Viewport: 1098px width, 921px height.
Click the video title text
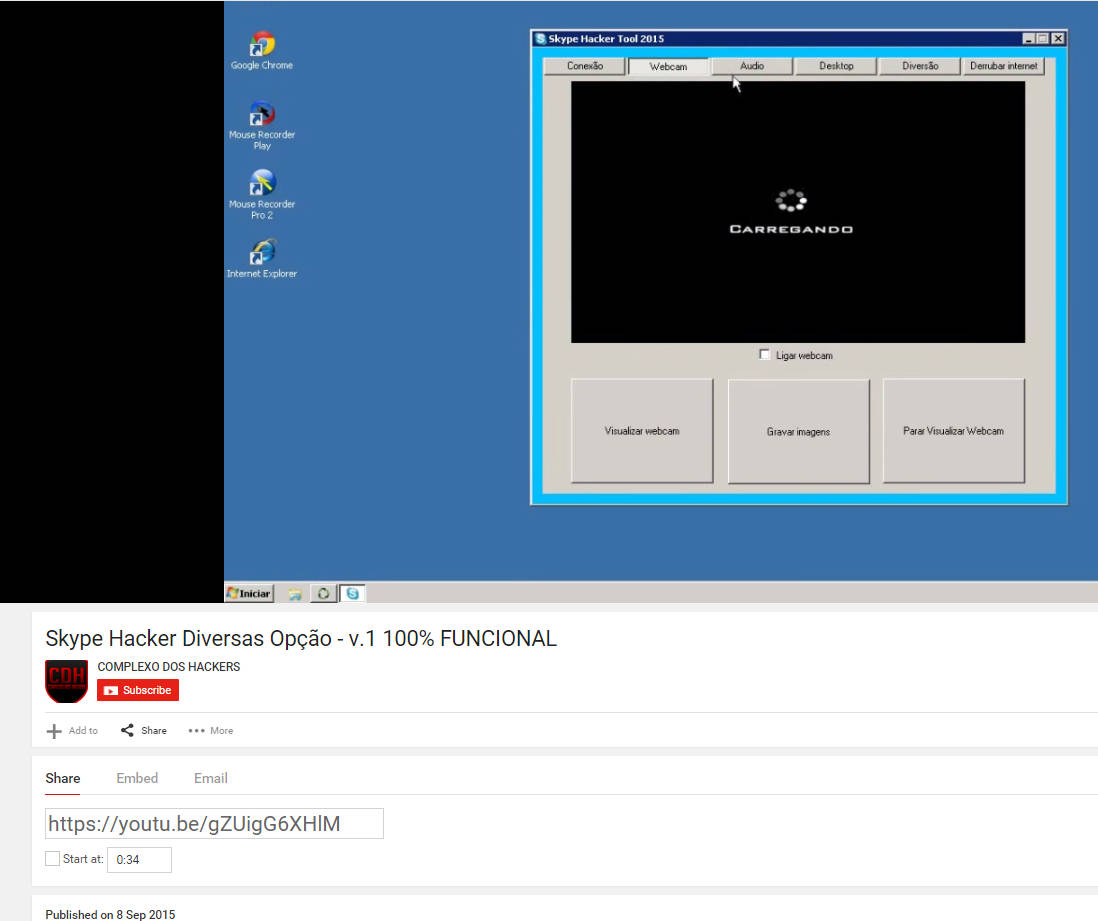(x=301, y=639)
